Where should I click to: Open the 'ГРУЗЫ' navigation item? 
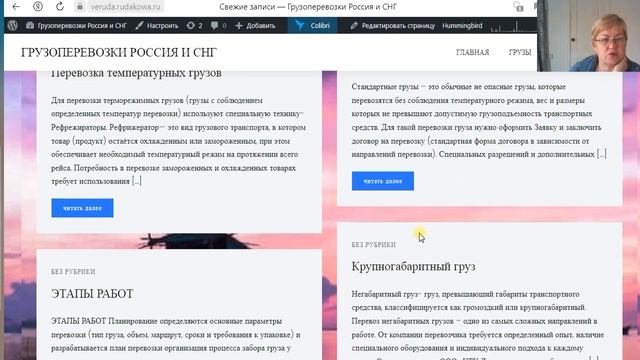point(520,52)
